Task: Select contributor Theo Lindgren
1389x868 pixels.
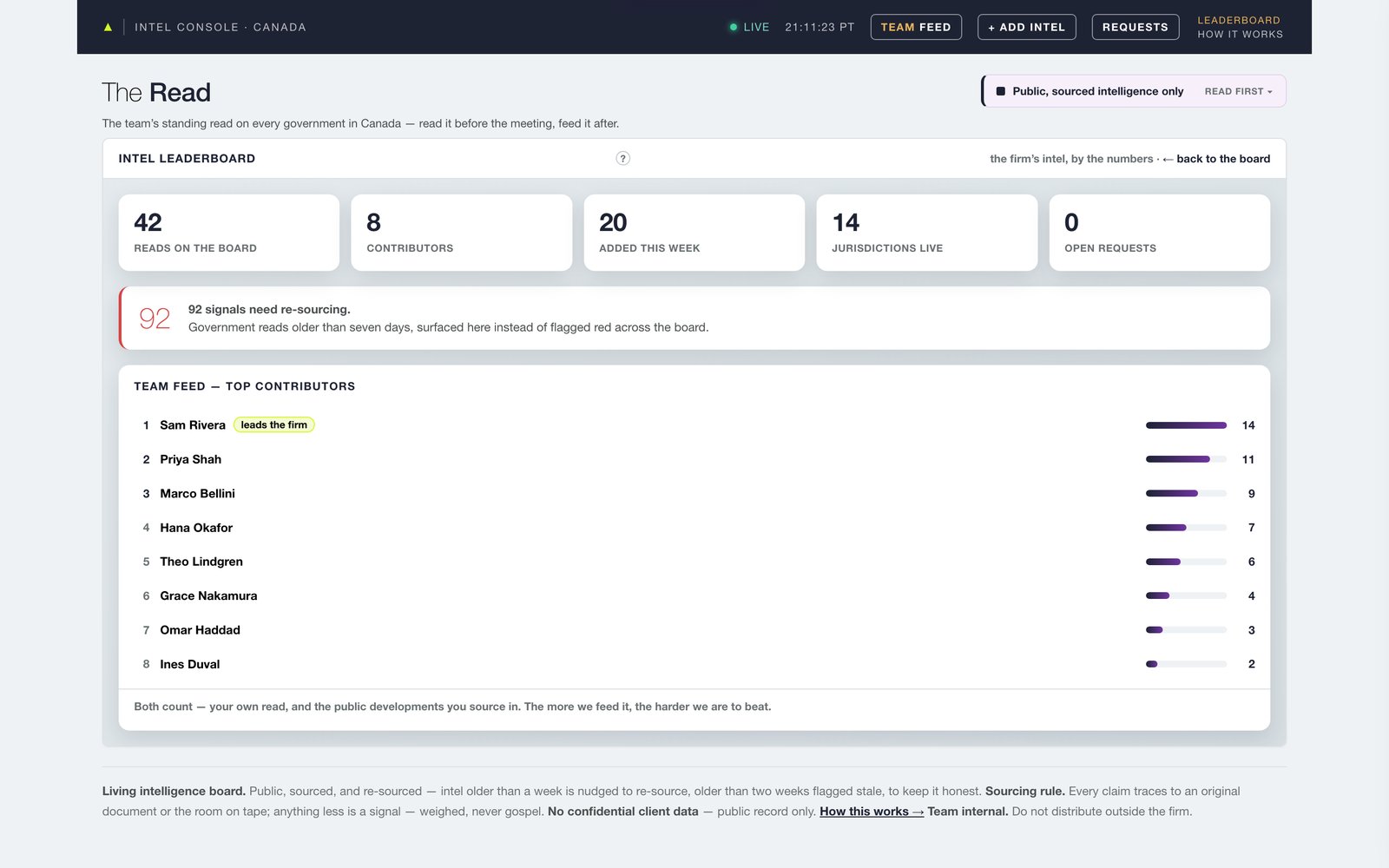Action: point(201,562)
